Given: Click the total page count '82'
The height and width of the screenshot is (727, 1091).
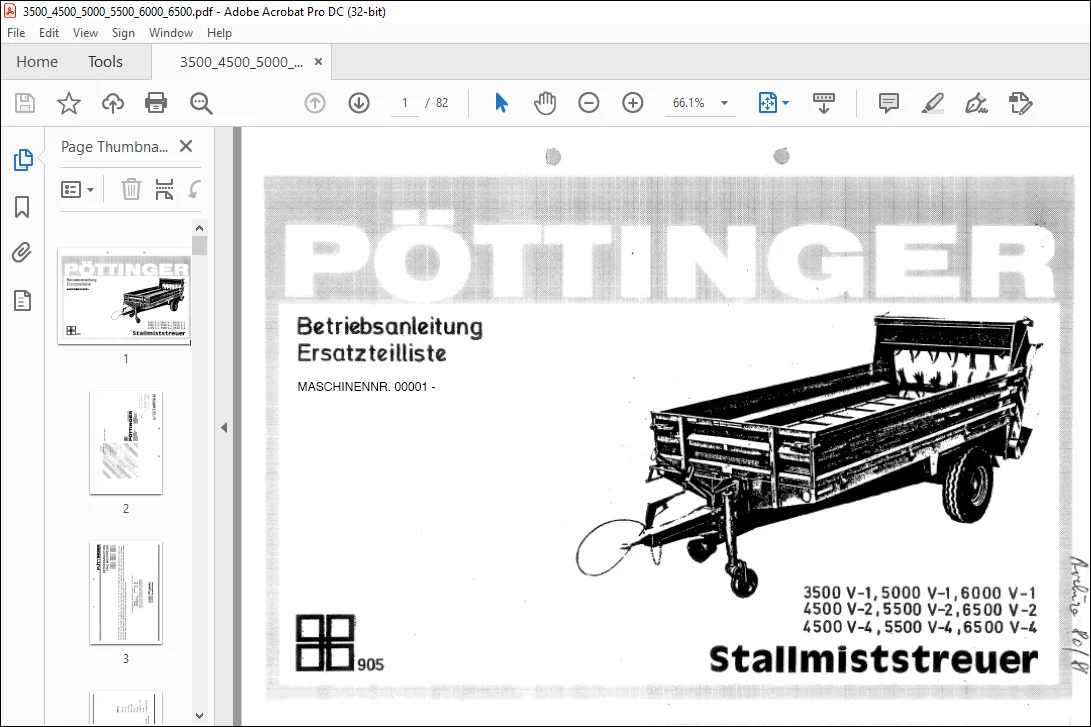Looking at the screenshot, I should click(442, 103).
